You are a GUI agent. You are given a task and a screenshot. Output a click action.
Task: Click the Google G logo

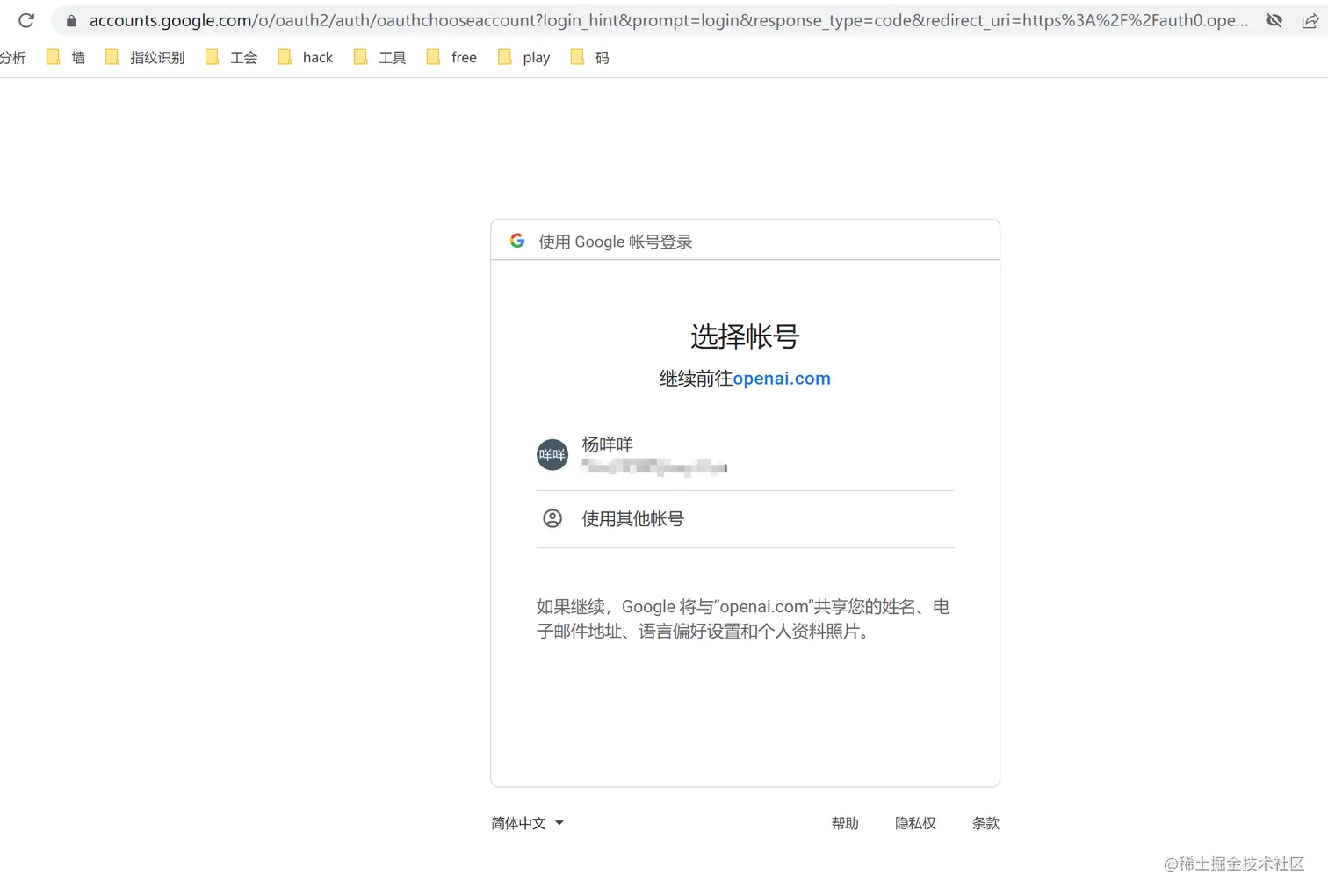pyautogui.click(x=517, y=241)
